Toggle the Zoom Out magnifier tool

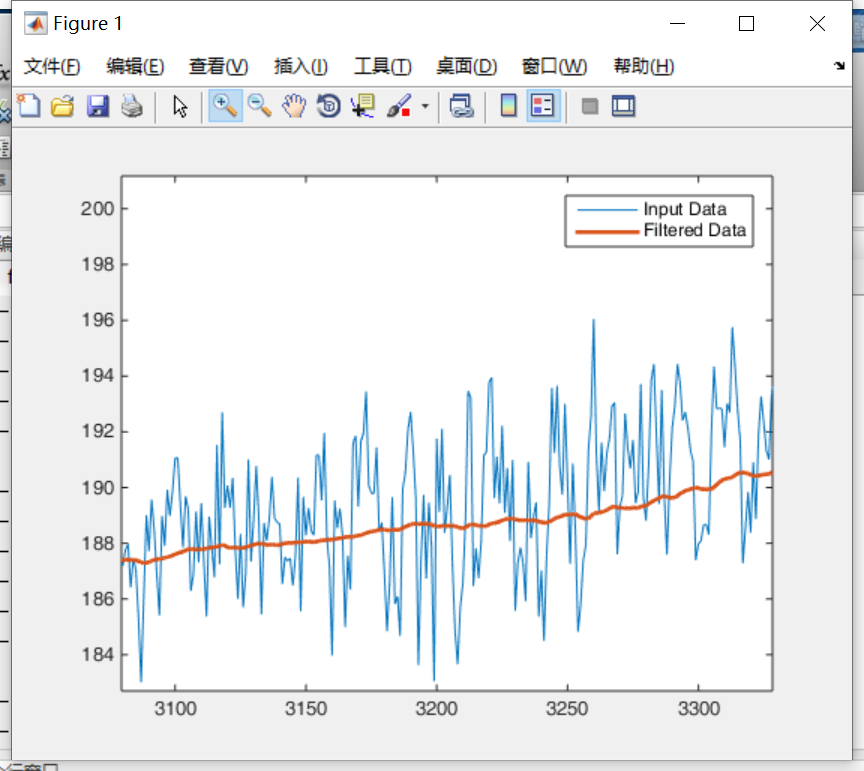pos(259,106)
